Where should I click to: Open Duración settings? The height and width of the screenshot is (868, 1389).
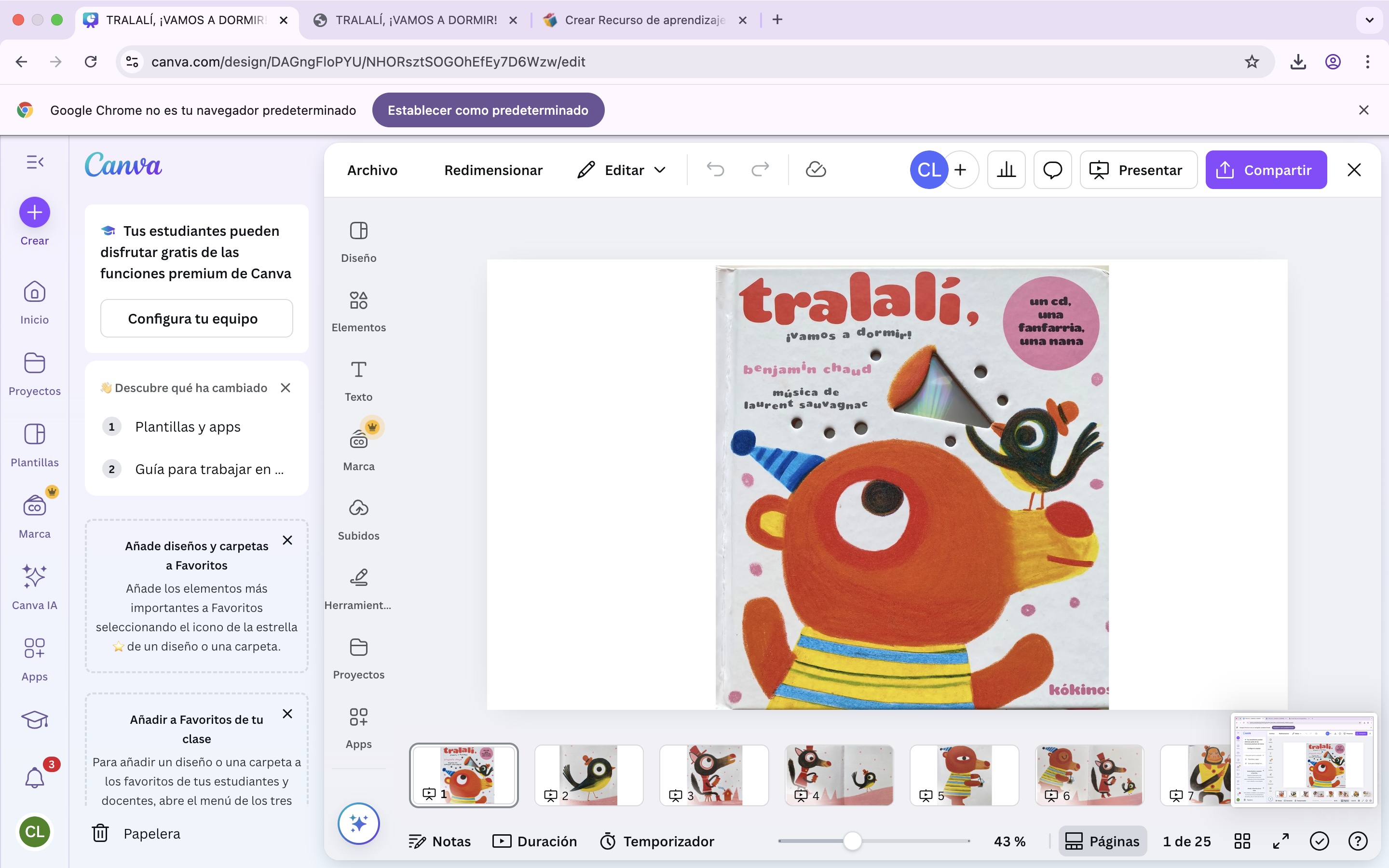(x=535, y=841)
